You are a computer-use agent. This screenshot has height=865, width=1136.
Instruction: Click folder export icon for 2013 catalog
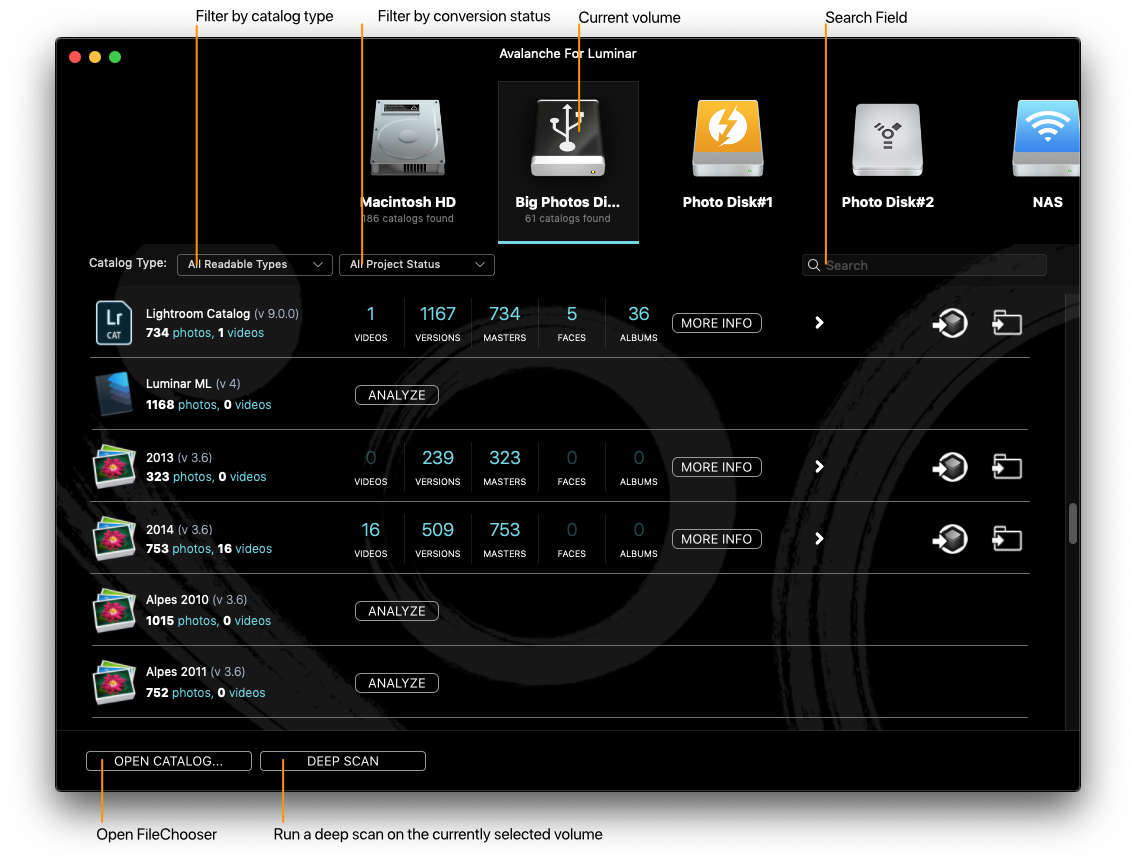(x=1007, y=467)
